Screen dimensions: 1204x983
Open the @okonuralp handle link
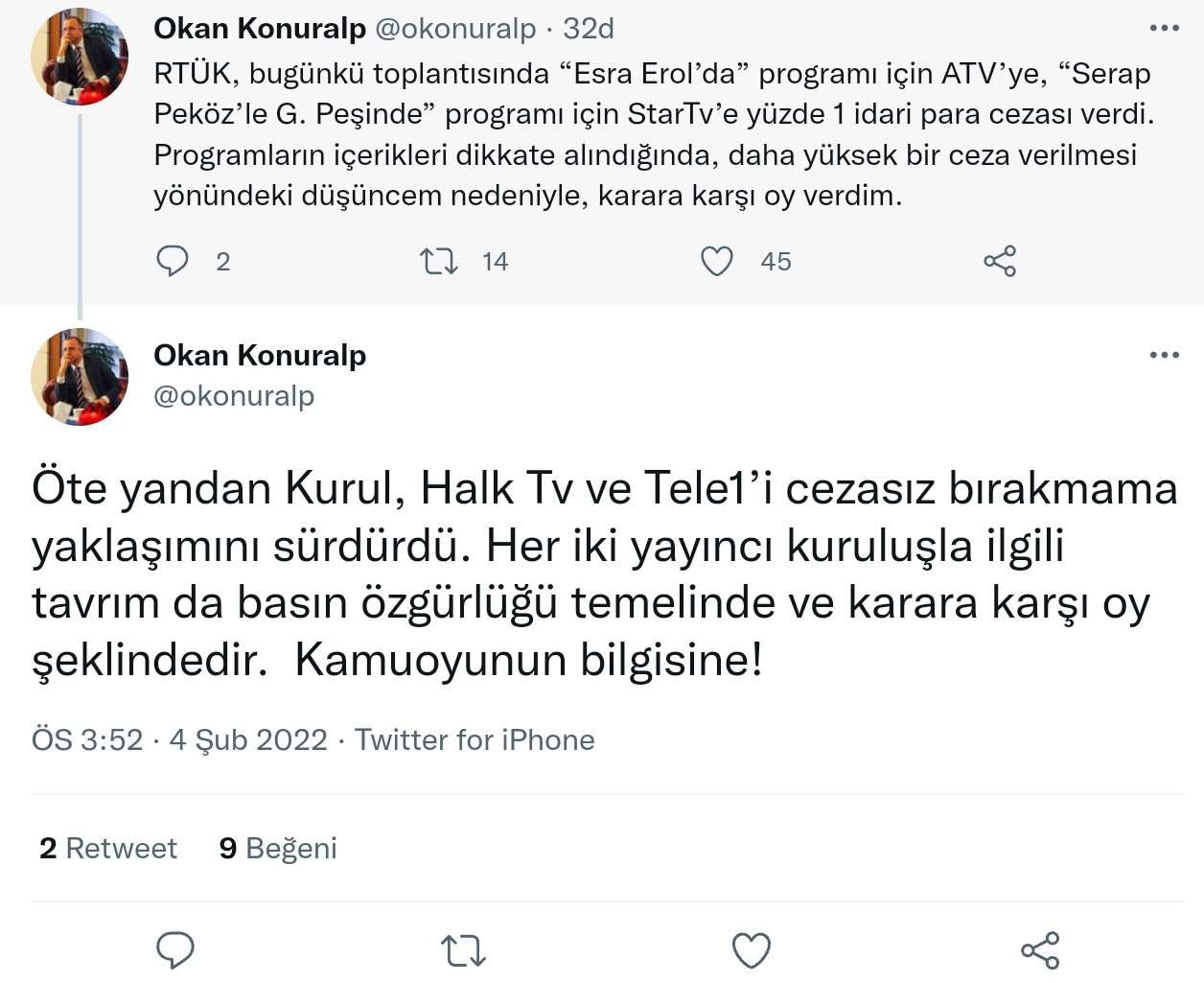[x=233, y=395]
